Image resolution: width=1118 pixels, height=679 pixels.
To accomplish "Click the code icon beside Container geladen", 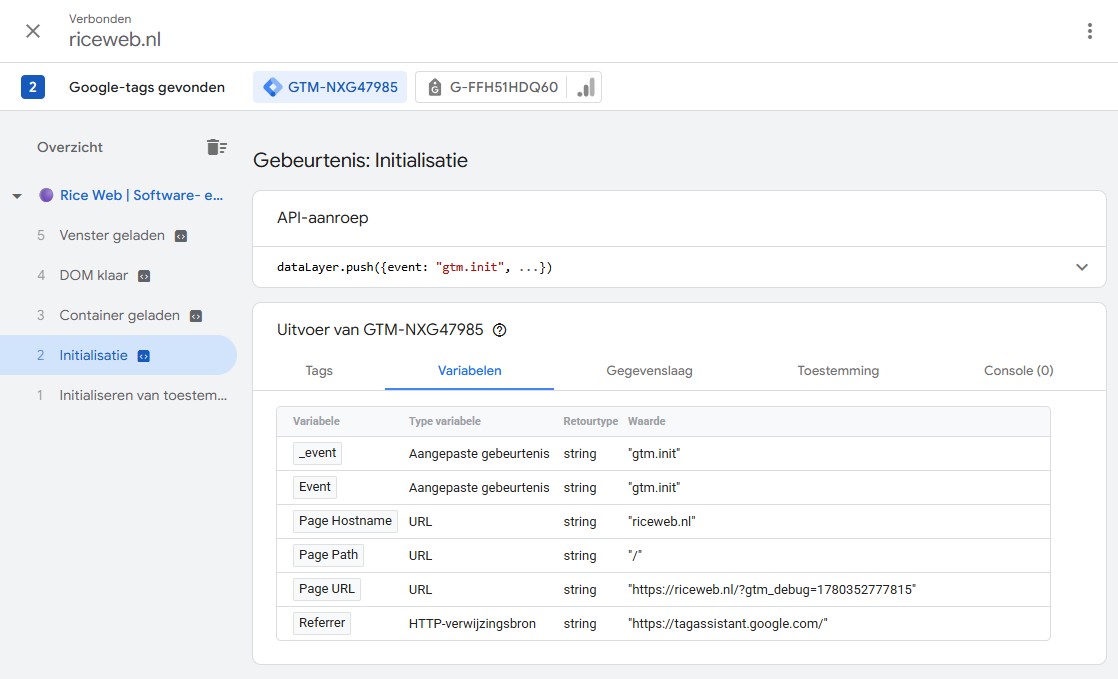I will click(x=196, y=316).
